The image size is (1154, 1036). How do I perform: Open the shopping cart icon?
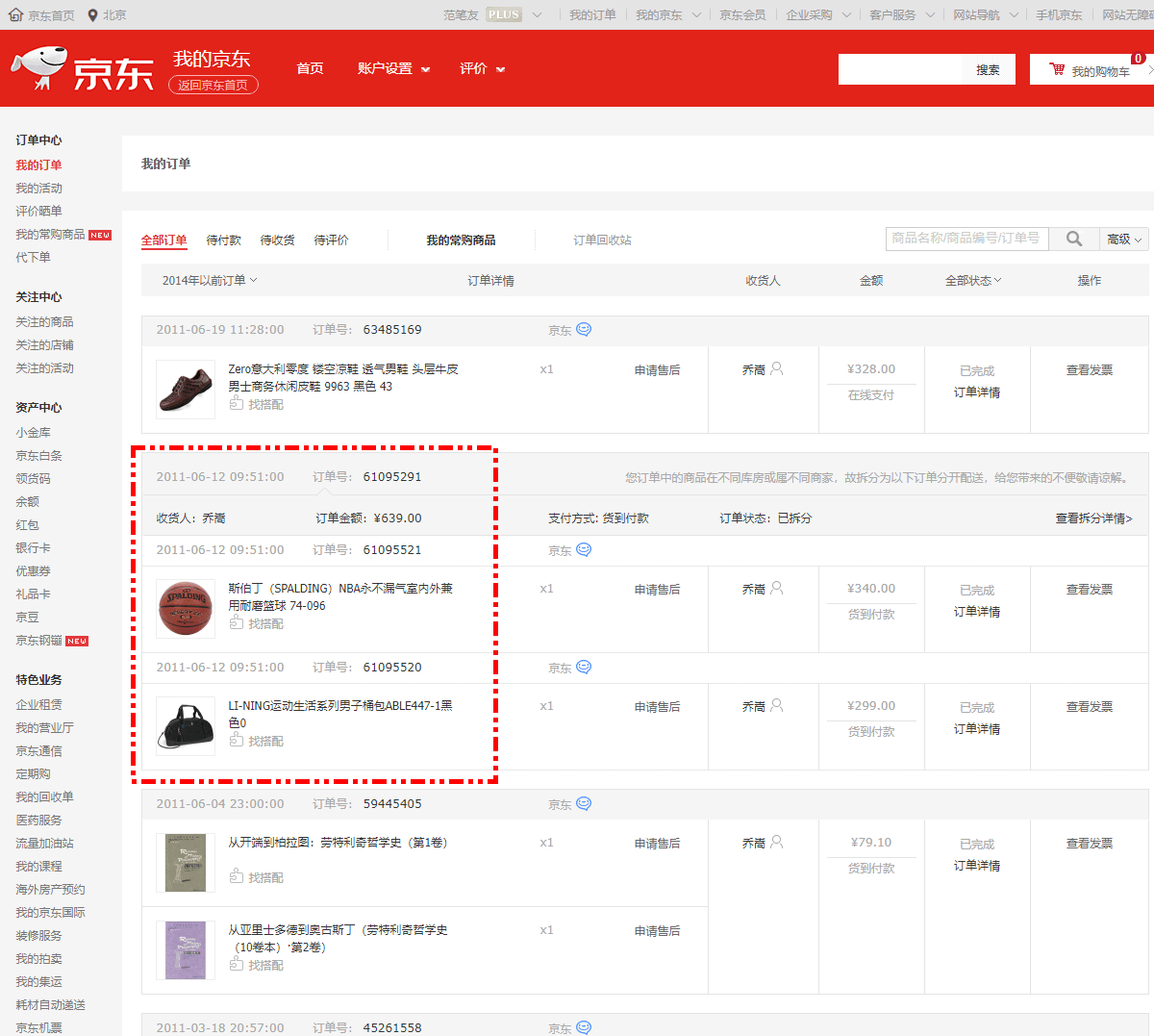pos(1057,69)
